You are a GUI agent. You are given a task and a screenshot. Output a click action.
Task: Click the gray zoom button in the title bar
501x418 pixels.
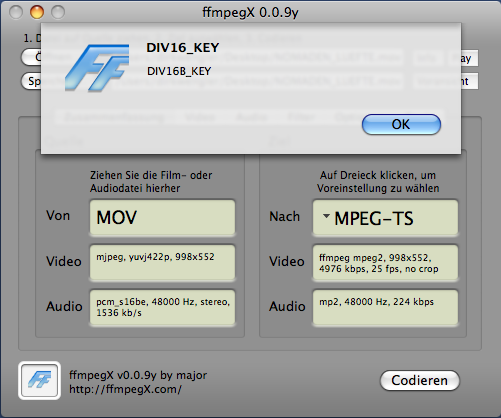[x=58, y=12]
